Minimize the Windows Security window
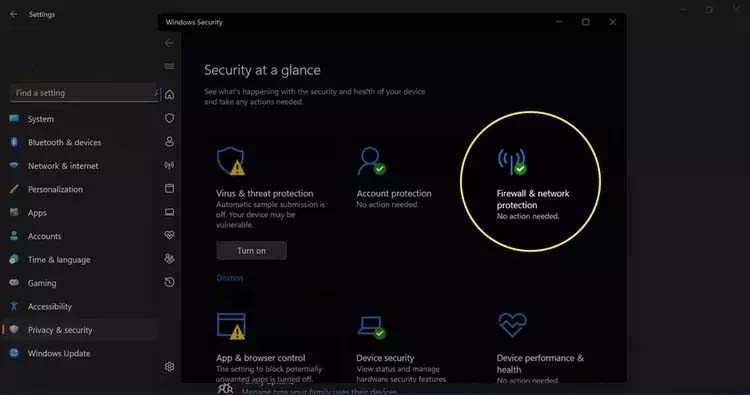Image resolution: width=750 pixels, height=395 pixels. pyautogui.click(x=559, y=22)
